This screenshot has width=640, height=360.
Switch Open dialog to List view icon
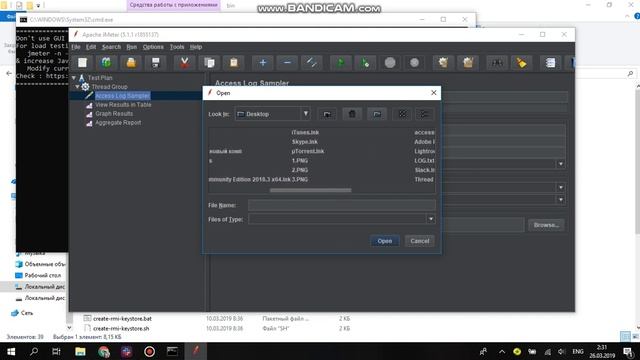[402, 114]
